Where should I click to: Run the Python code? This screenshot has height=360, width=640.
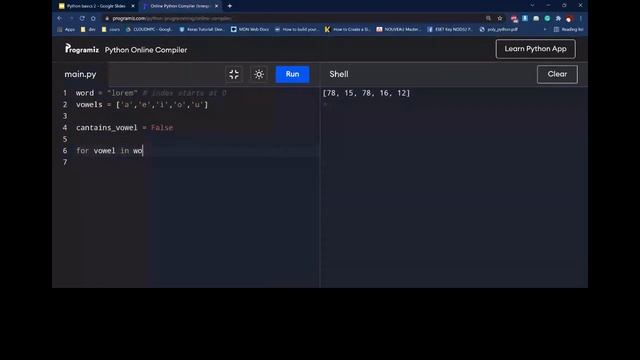click(x=292, y=74)
